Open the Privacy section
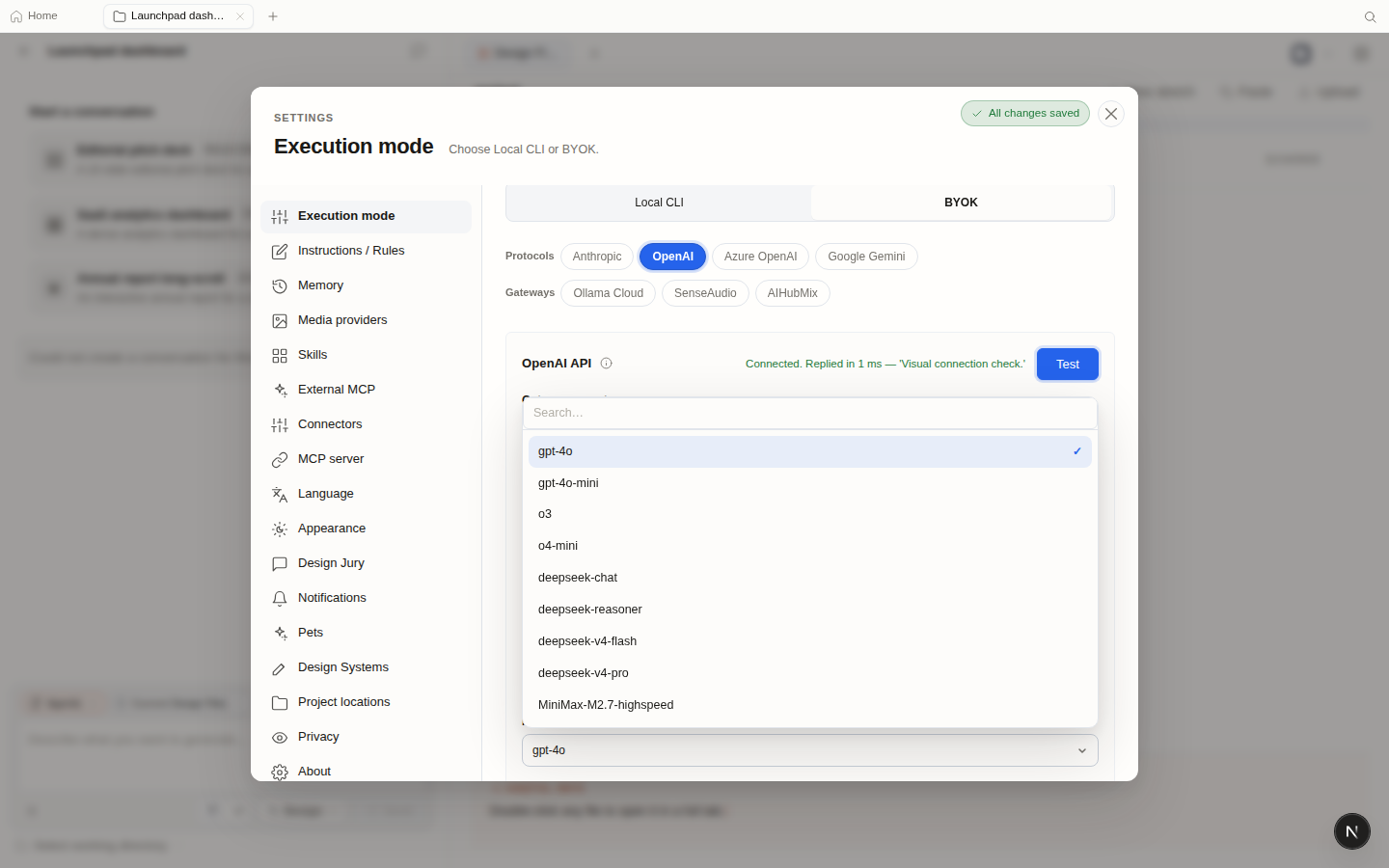 click(x=366, y=737)
